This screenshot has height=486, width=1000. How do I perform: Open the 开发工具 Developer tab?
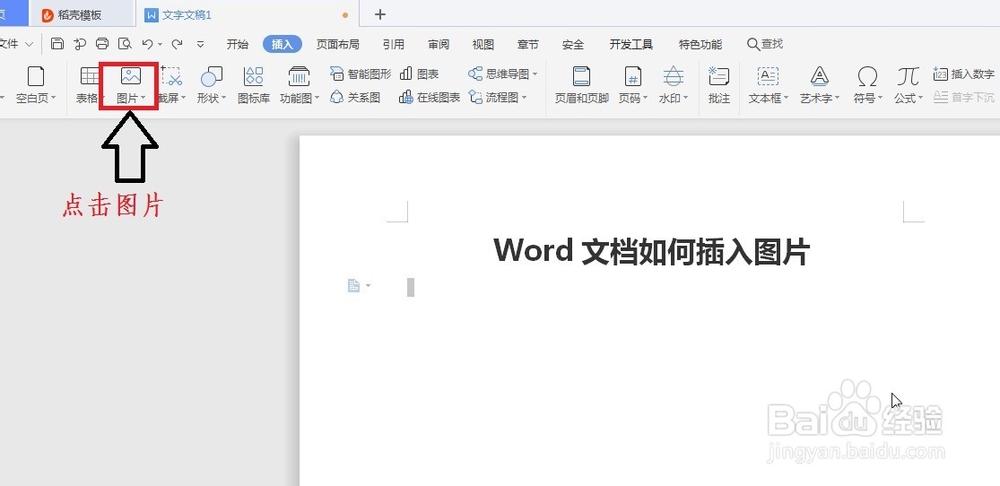coord(631,44)
